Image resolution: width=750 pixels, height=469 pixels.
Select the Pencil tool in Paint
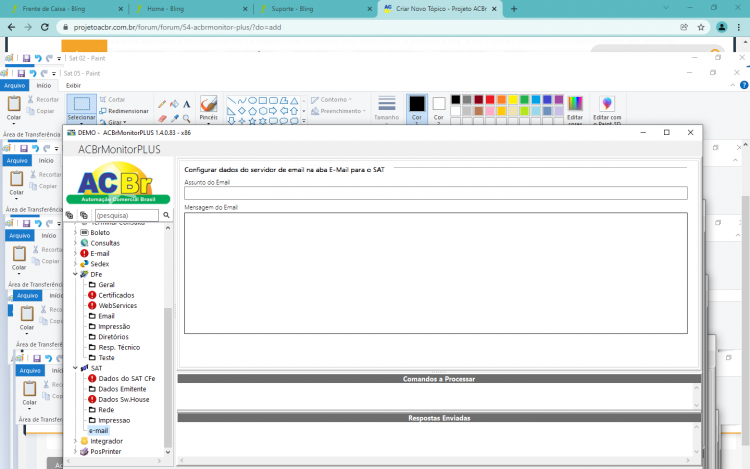162,104
